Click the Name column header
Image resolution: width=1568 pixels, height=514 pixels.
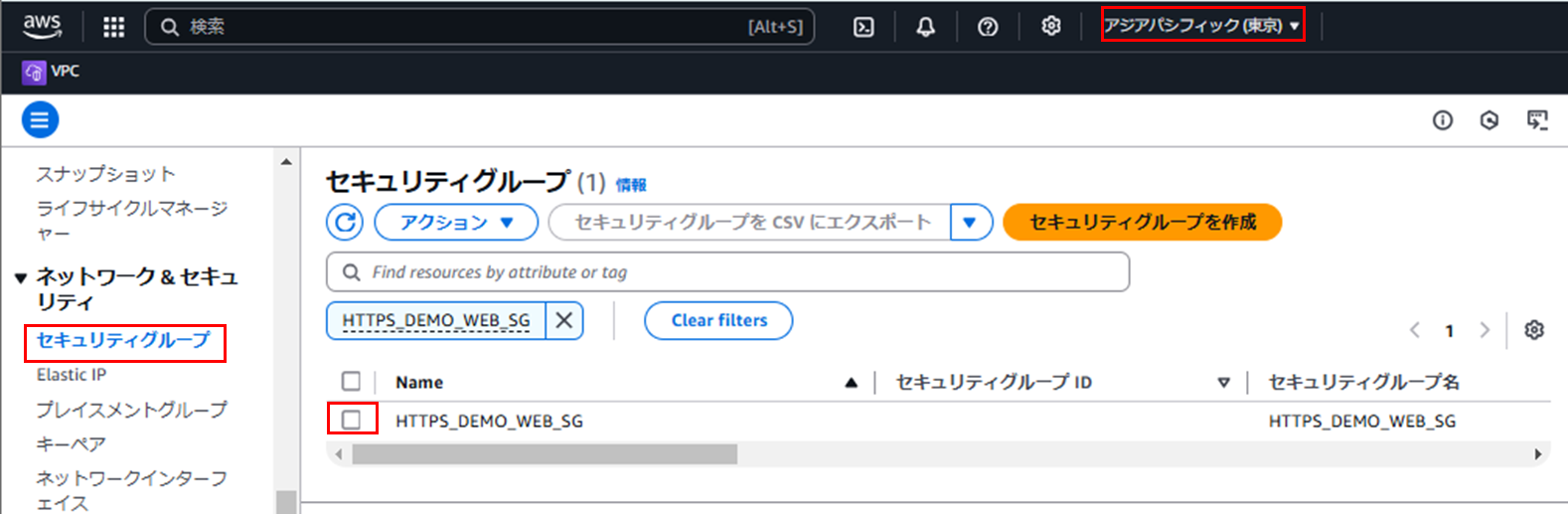[x=419, y=383]
